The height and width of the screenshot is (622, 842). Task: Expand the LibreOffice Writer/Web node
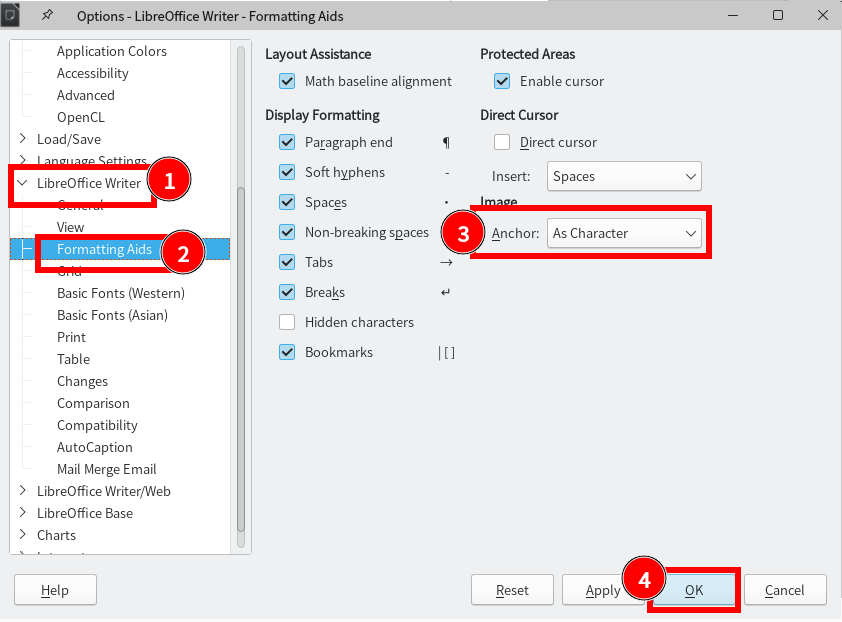point(23,490)
